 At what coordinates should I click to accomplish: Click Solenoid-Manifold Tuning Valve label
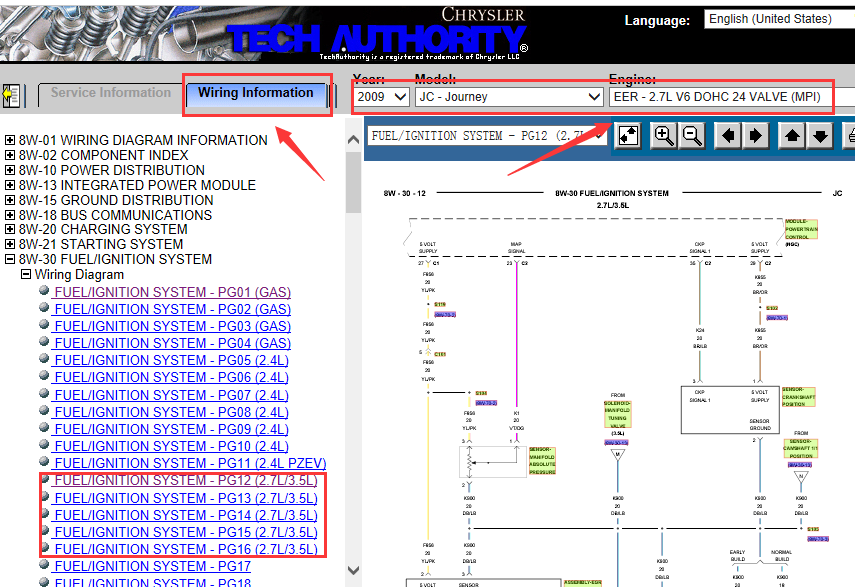[x=617, y=415]
